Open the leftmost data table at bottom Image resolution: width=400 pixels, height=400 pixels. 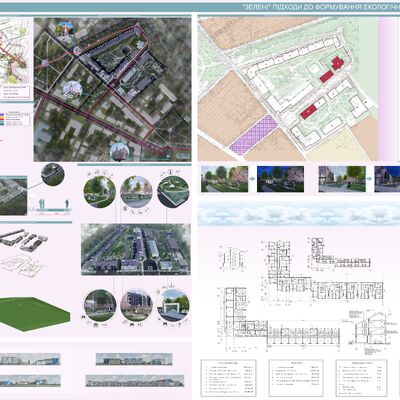(x=228, y=378)
